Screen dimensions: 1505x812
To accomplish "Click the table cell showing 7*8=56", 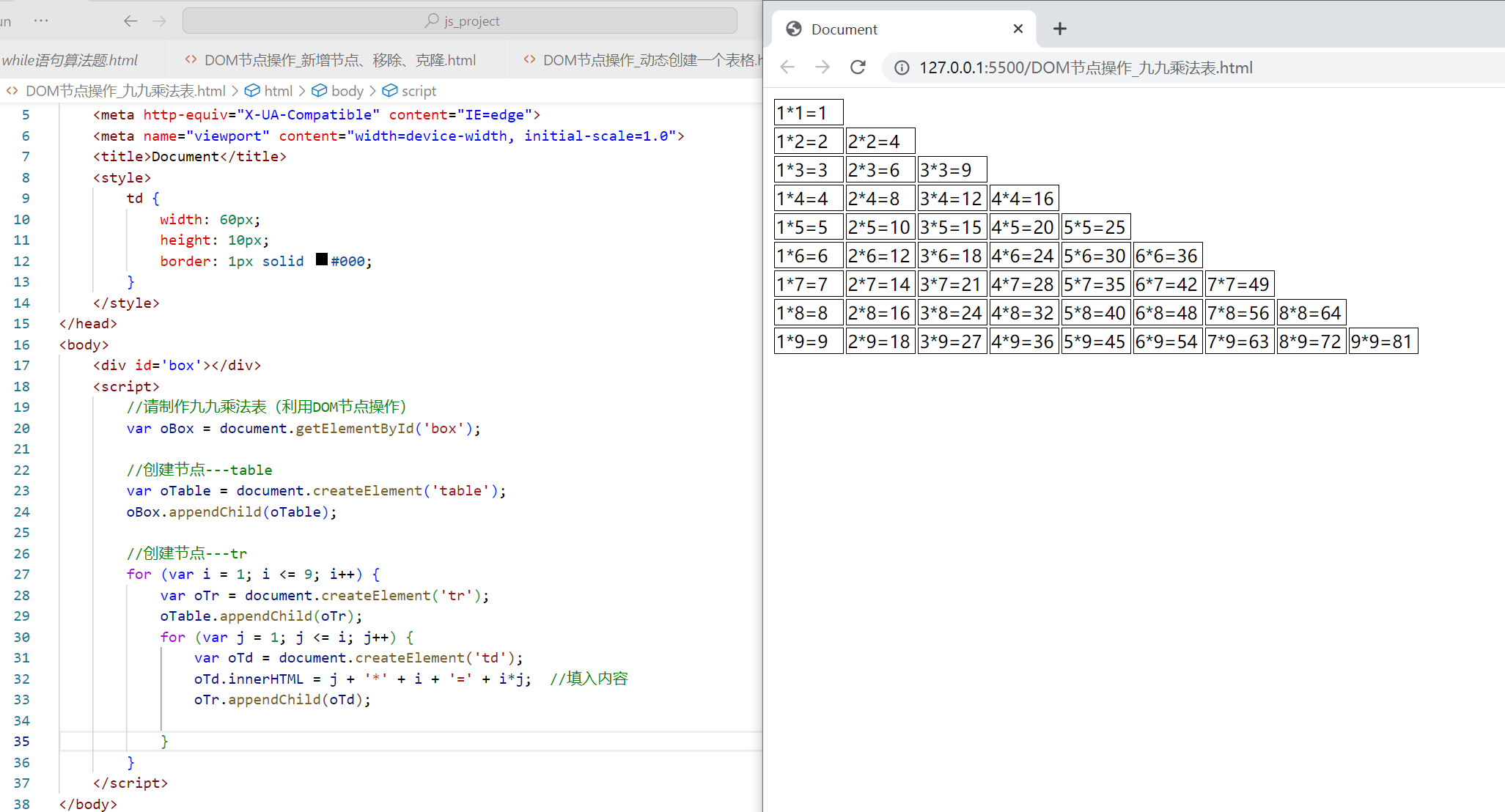I will click(1240, 312).
